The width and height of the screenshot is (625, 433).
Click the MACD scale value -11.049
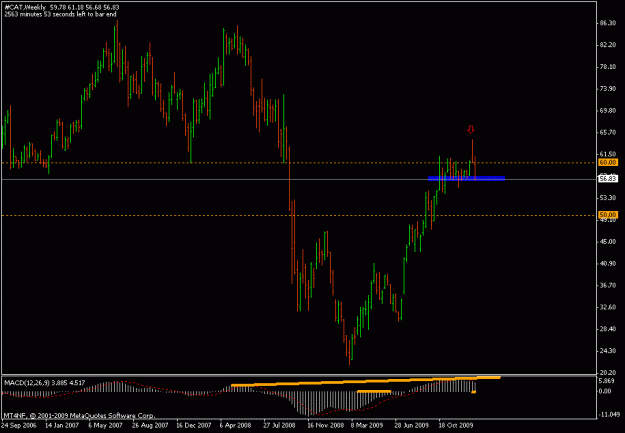click(609, 415)
